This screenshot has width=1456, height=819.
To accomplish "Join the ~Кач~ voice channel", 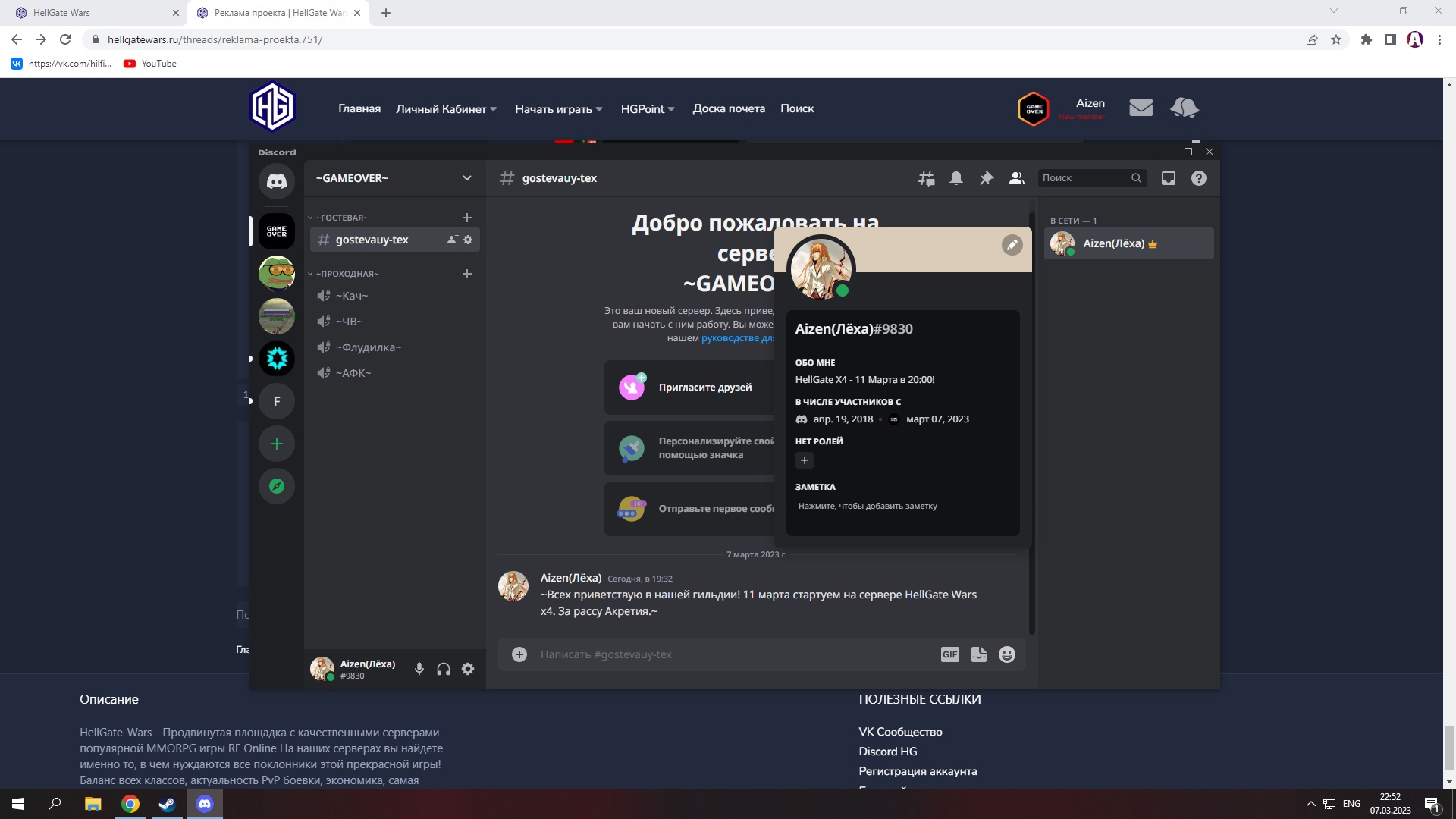I will tap(395, 296).
